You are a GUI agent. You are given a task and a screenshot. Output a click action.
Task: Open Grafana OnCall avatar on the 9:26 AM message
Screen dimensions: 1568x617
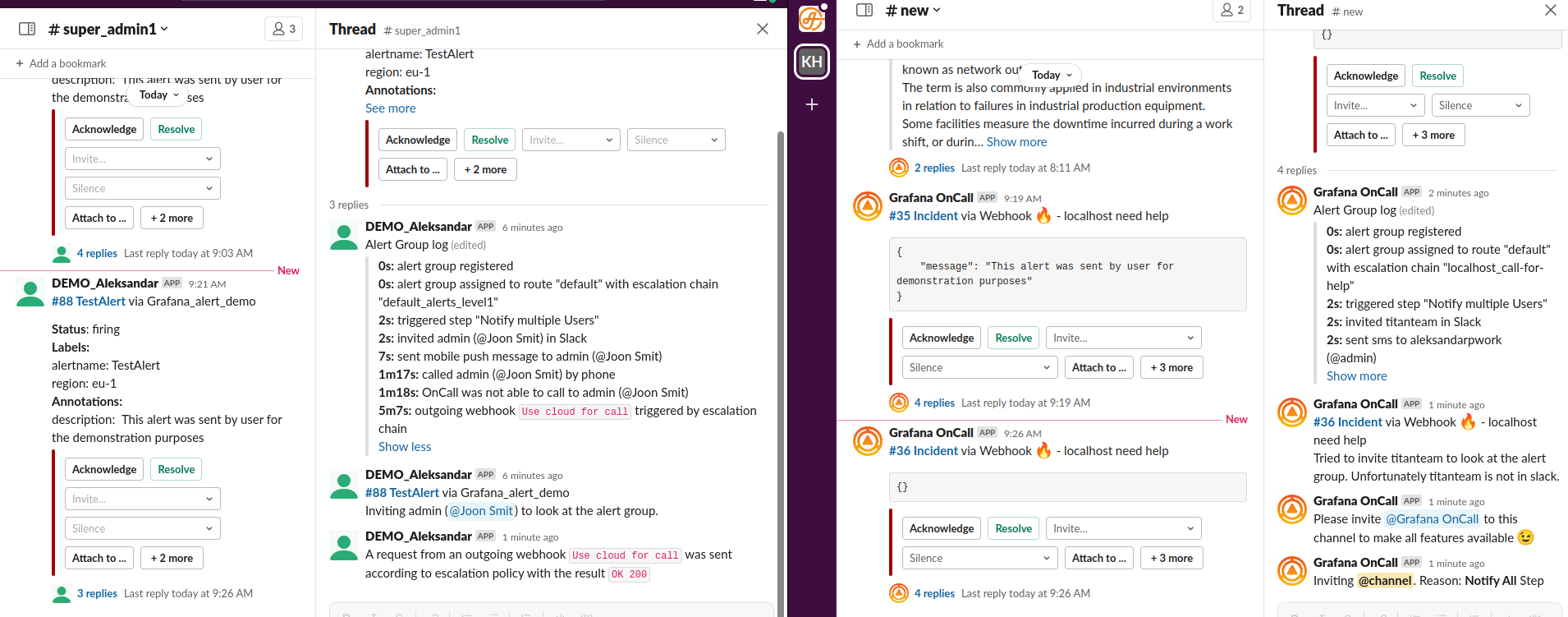pyautogui.click(x=868, y=441)
